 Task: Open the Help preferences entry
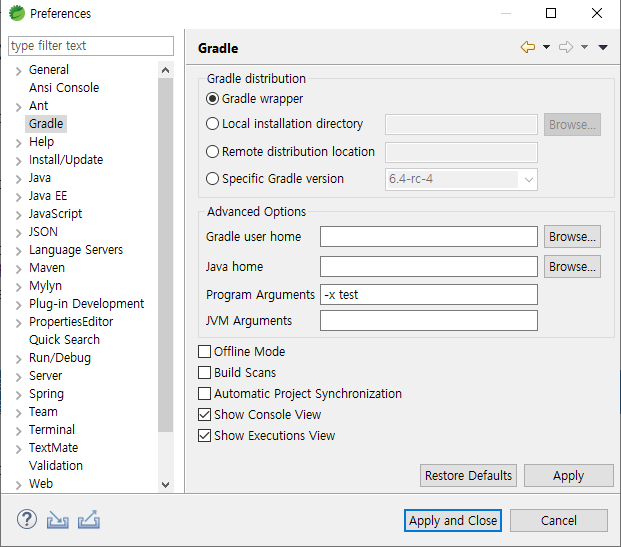click(41, 141)
